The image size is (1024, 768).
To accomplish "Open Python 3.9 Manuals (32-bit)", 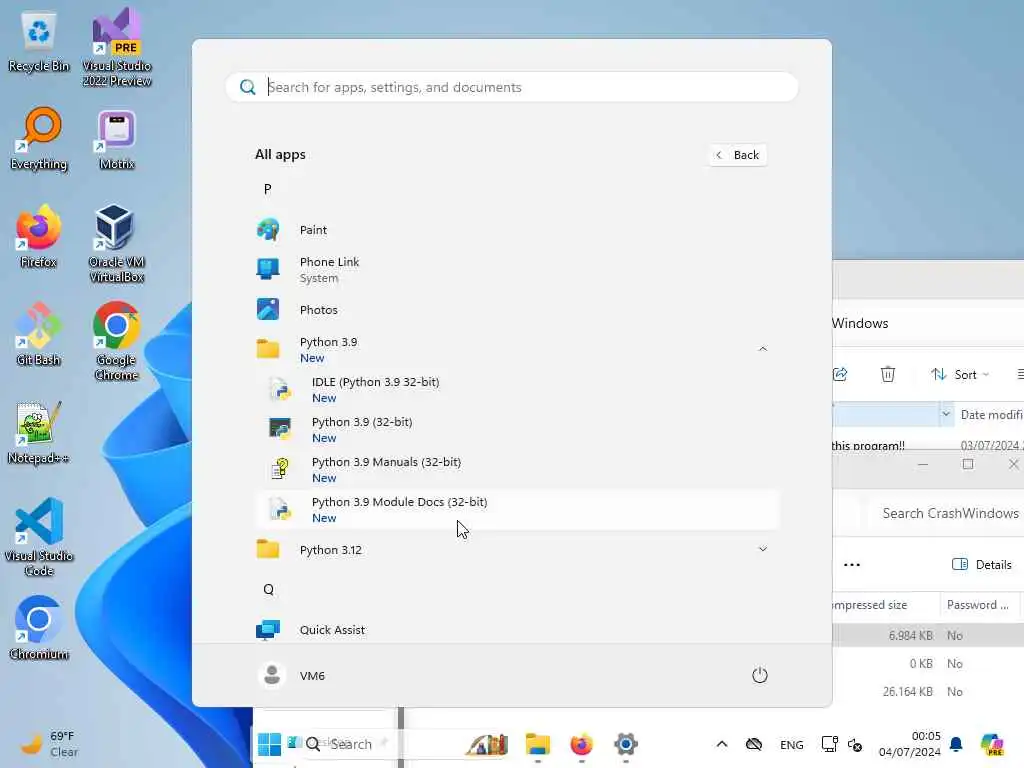I will click(517, 470).
